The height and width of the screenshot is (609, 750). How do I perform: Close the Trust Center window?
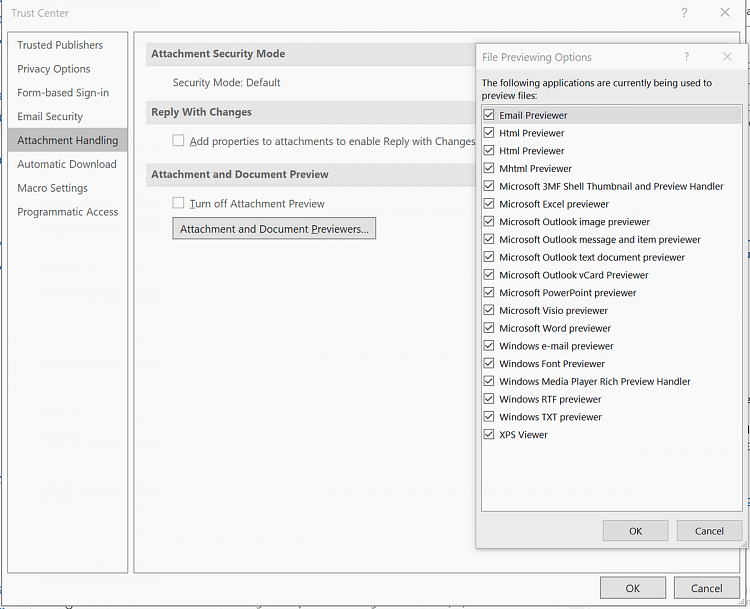725,13
